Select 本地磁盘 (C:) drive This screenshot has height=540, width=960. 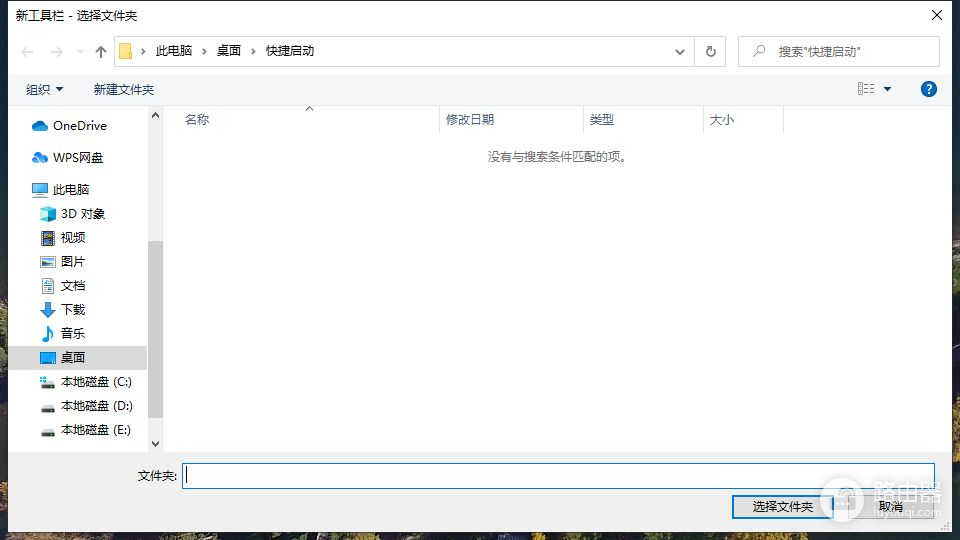[x=95, y=382]
